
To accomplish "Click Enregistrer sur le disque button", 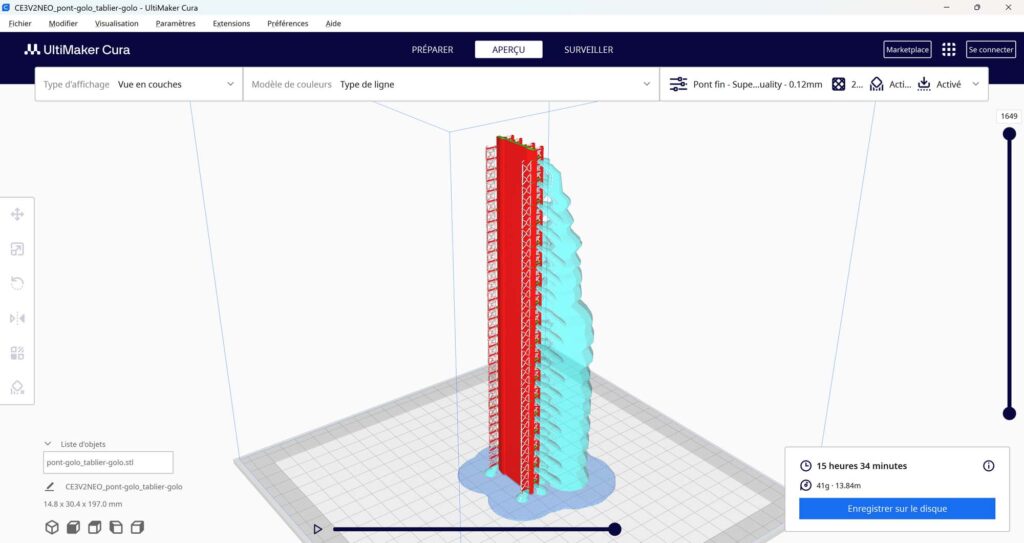I will coord(896,509).
